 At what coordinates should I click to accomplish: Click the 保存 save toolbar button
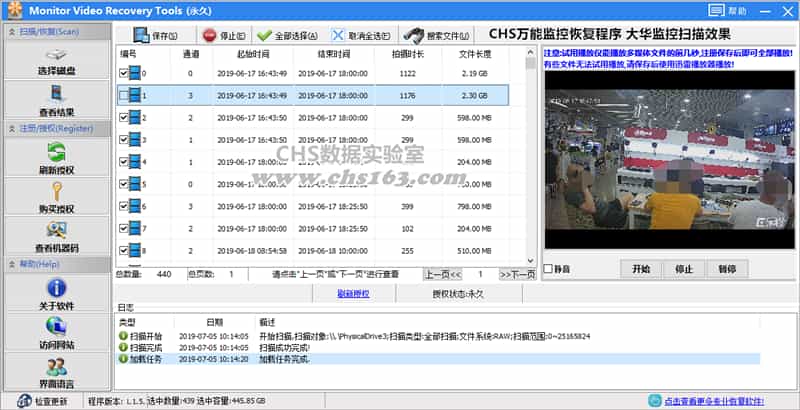click(156, 36)
